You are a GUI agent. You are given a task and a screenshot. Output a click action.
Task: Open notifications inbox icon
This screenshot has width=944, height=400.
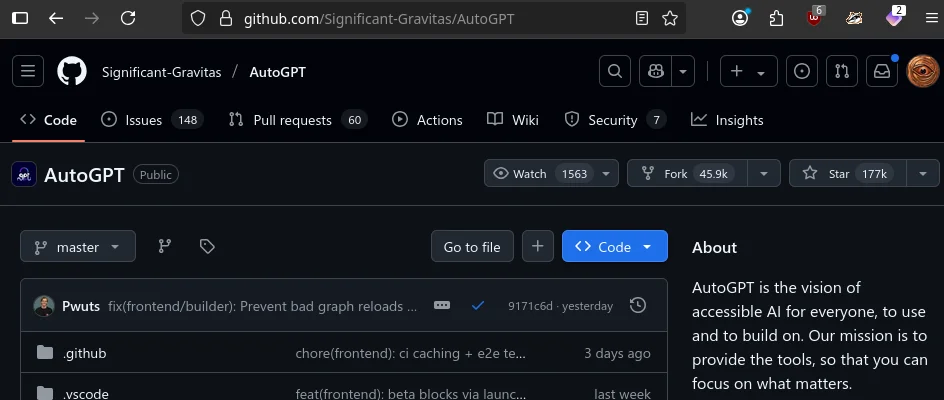click(x=882, y=71)
